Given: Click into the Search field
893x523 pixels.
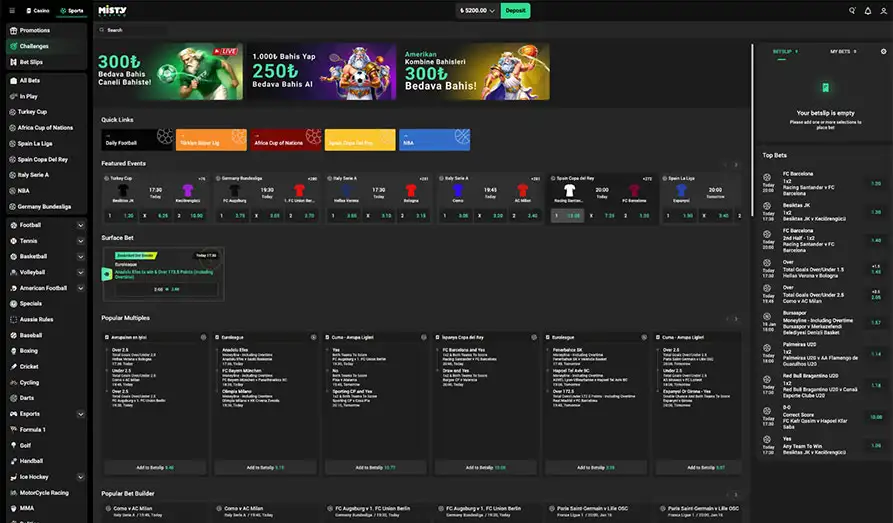Looking at the screenshot, I should tap(133, 30).
